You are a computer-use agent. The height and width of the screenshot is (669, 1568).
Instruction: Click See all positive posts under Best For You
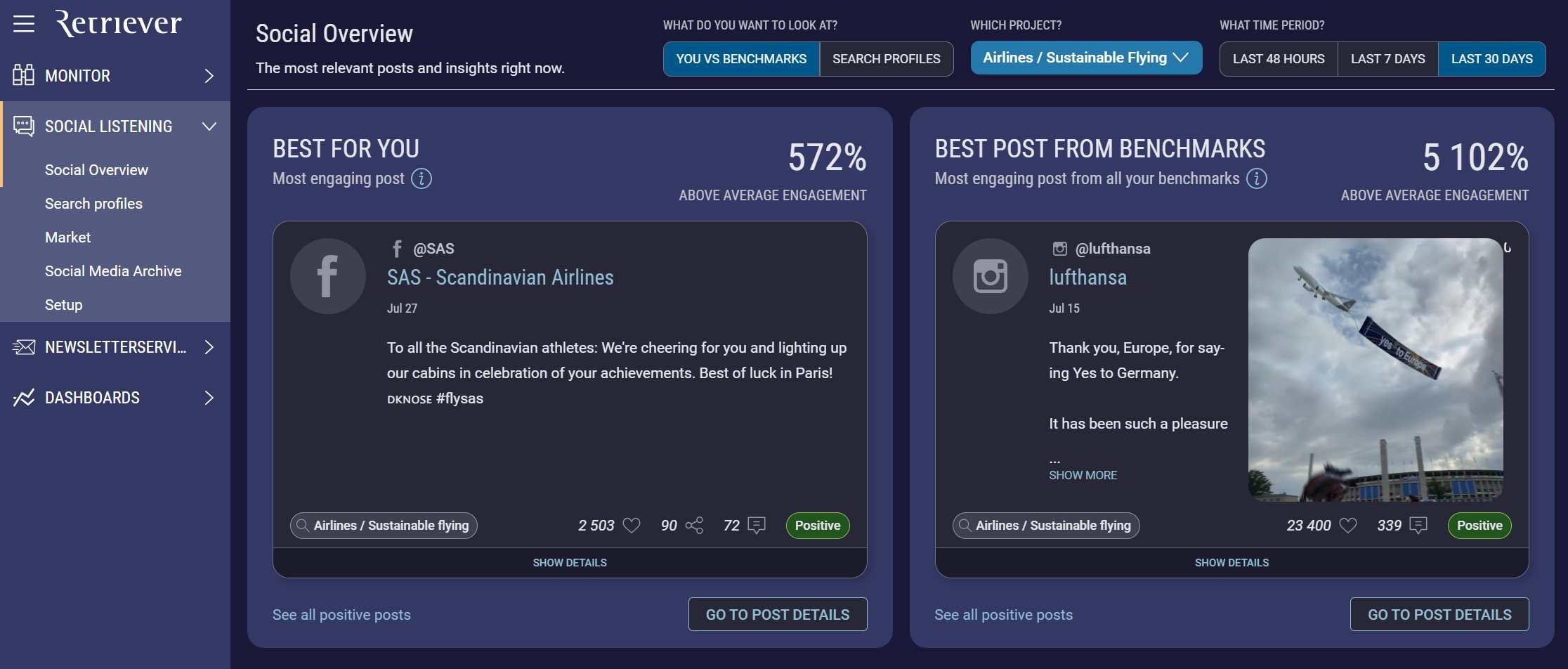click(x=341, y=615)
